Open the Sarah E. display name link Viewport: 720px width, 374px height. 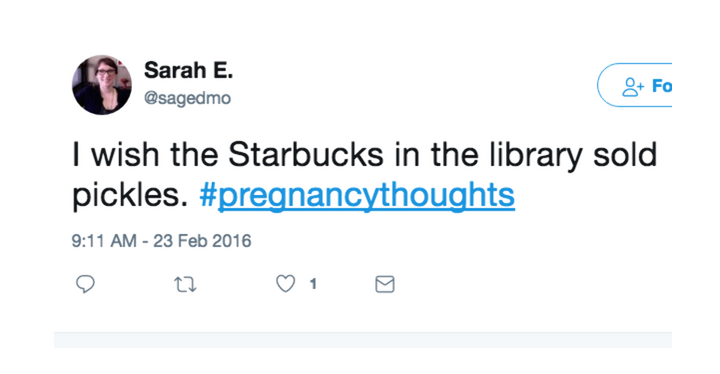click(x=188, y=70)
